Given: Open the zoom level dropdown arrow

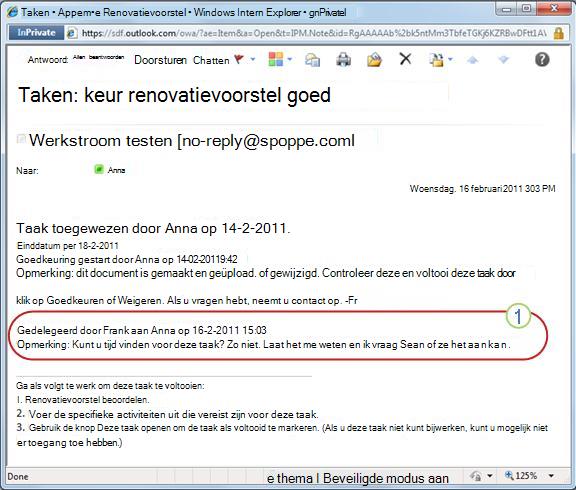Looking at the screenshot, I should pyautogui.click(x=551, y=476).
